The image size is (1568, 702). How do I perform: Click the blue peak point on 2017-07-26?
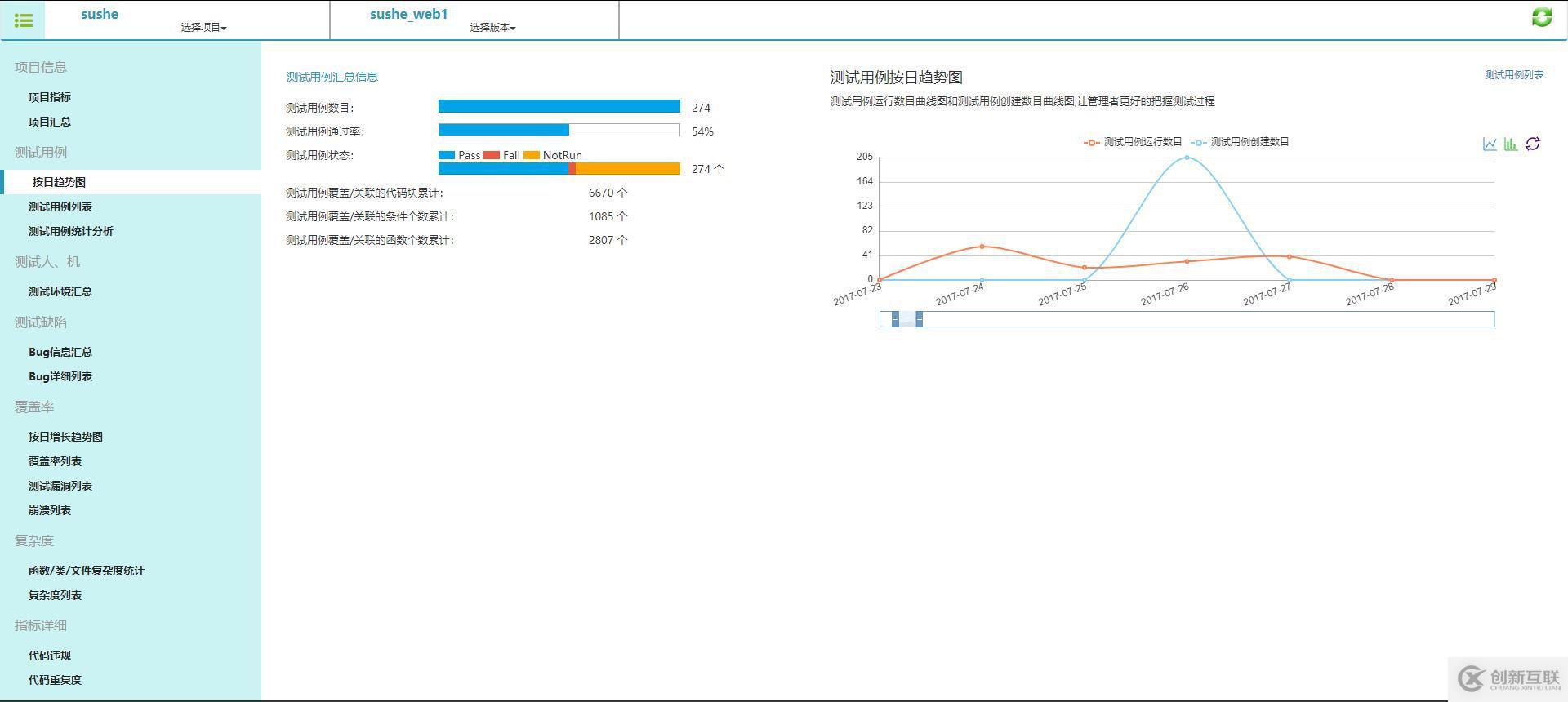point(1187,158)
